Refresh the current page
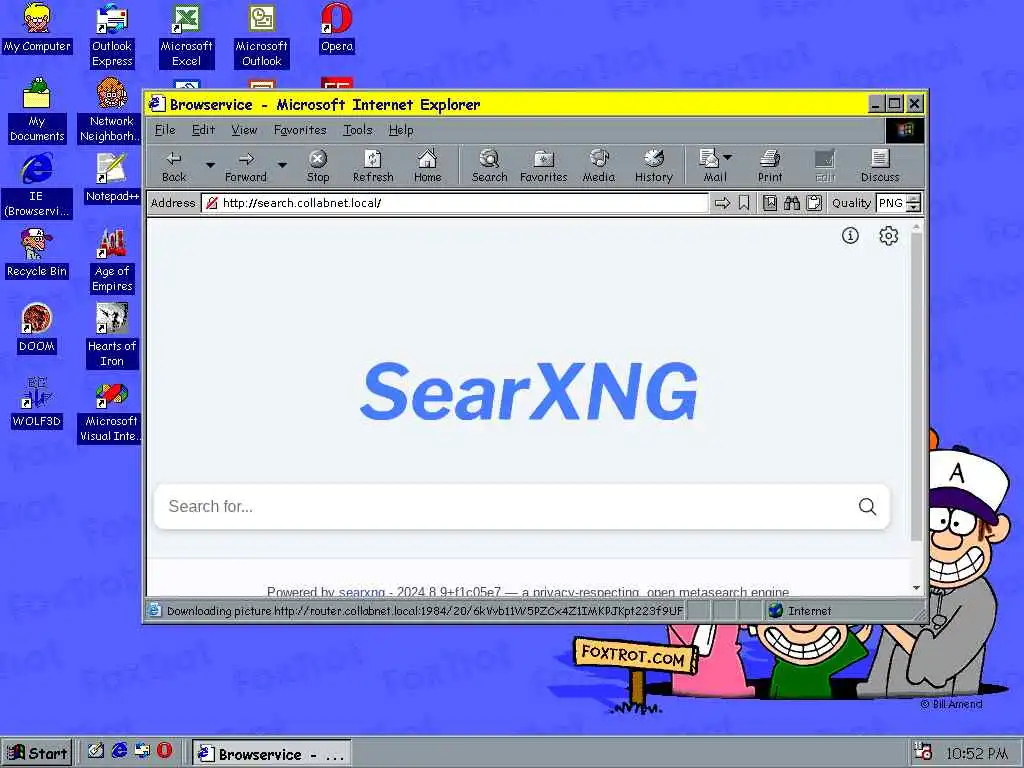This screenshot has height=768, width=1024. coord(373,166)
